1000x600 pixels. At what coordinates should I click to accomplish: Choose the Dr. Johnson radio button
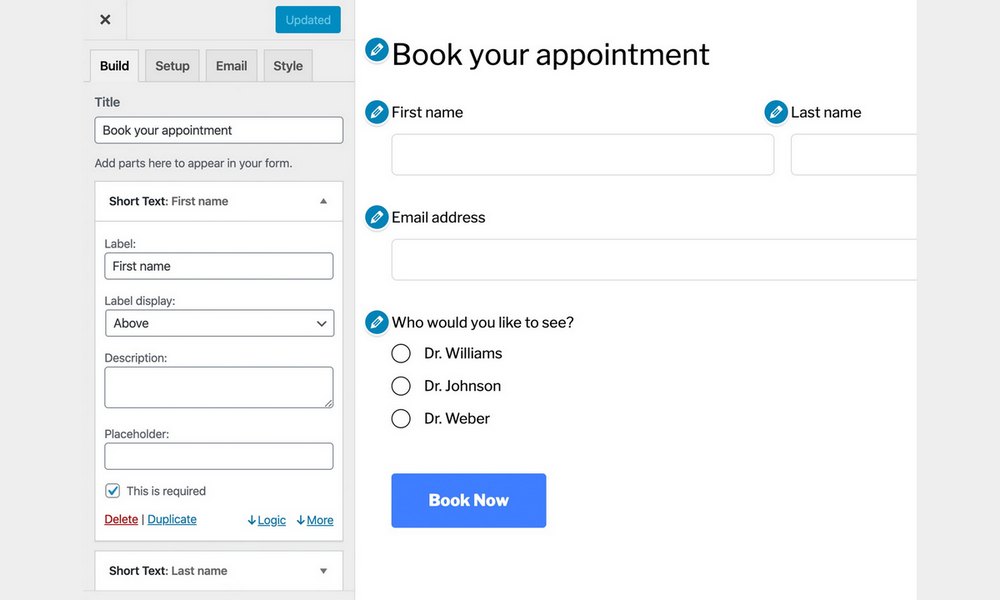click(401, 386)
